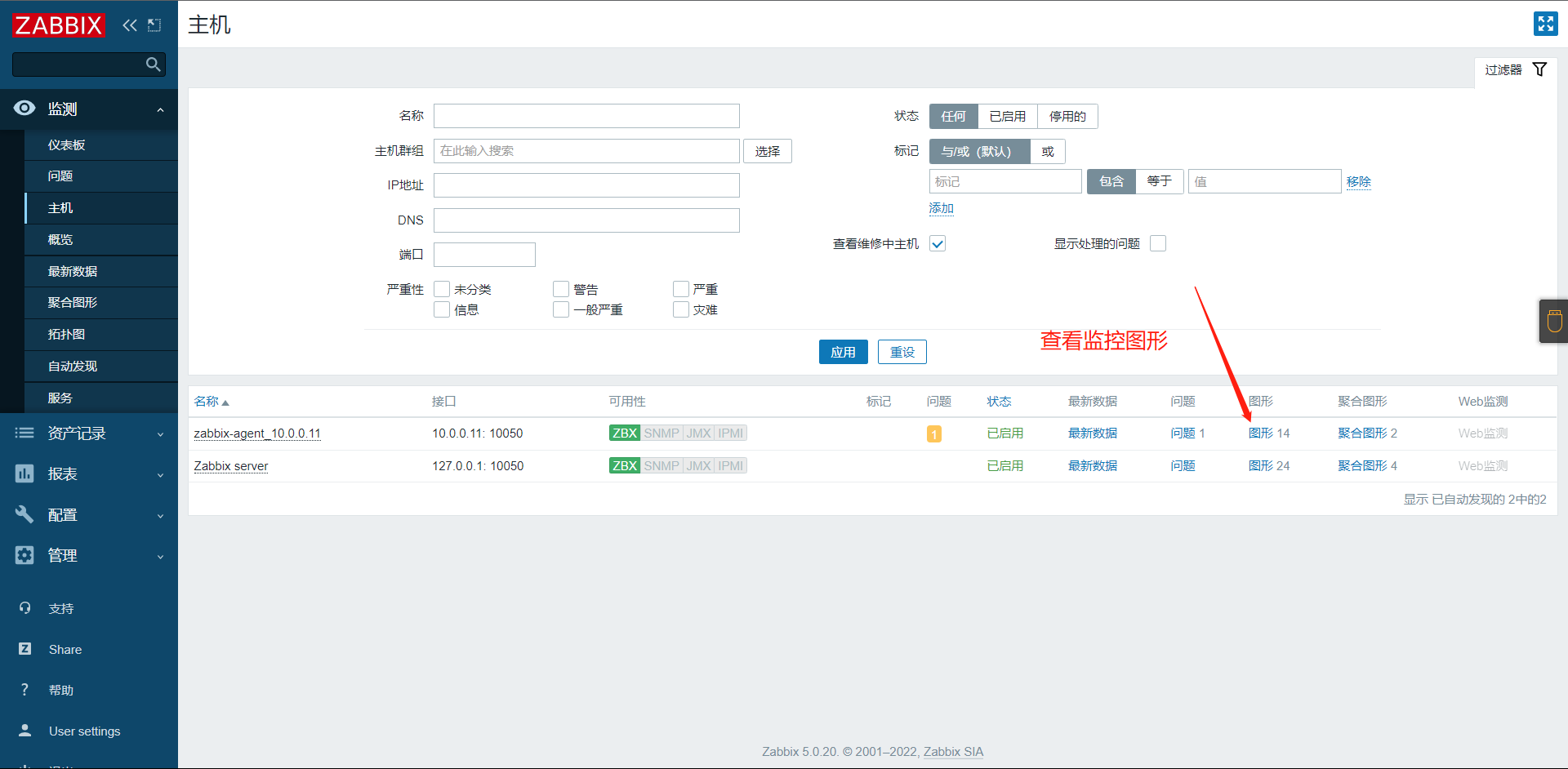Select 任何 status option
The width and height of the screenshot is (1568, 769).
coord(953,117)
